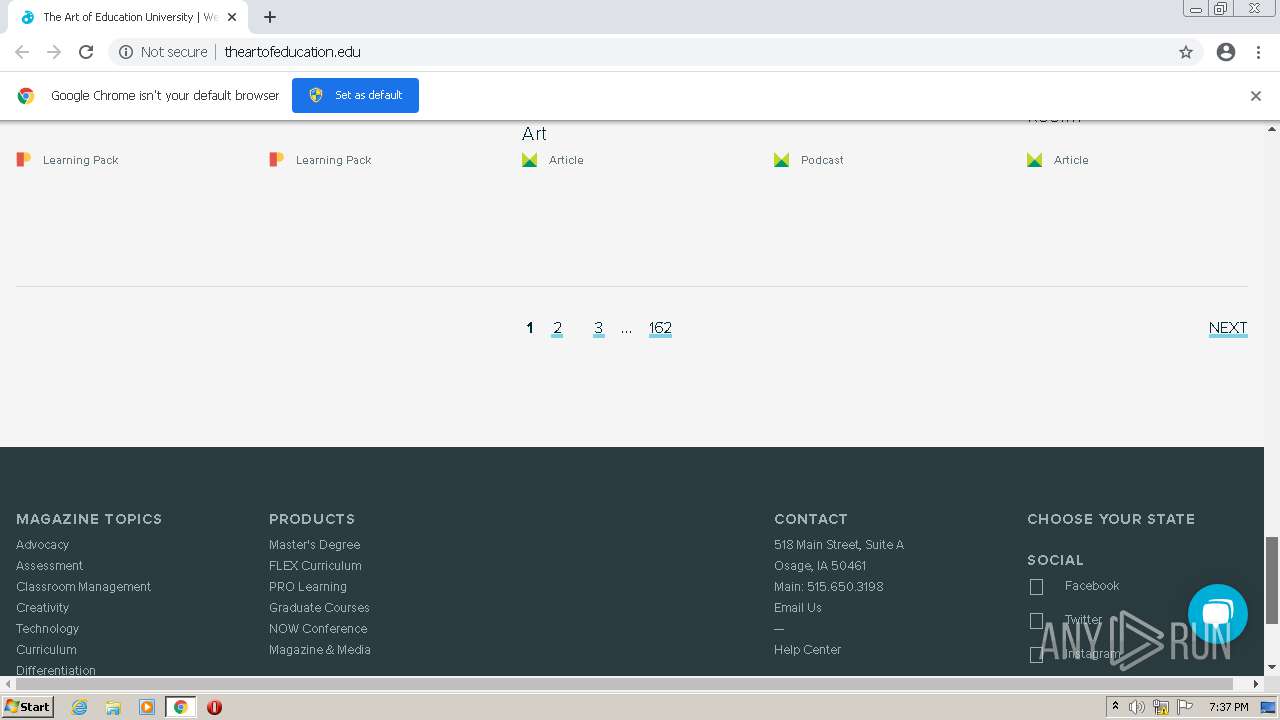The height and width of the screenshot is (720, 1280).
Task: Click the Show desktop tray button
Action: point(1267,707)
